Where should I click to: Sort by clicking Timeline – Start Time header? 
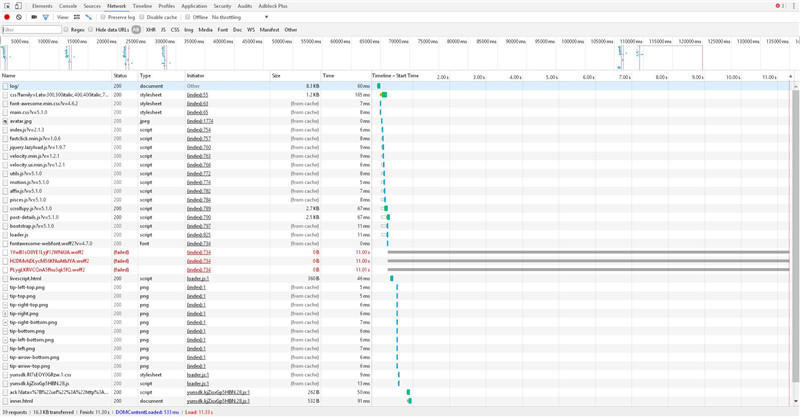tap(395, 76)
